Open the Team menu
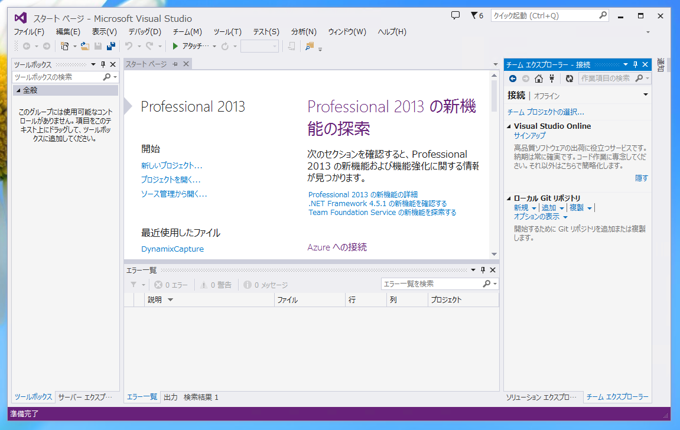680x430 pixels. click(x=187, y=32)
